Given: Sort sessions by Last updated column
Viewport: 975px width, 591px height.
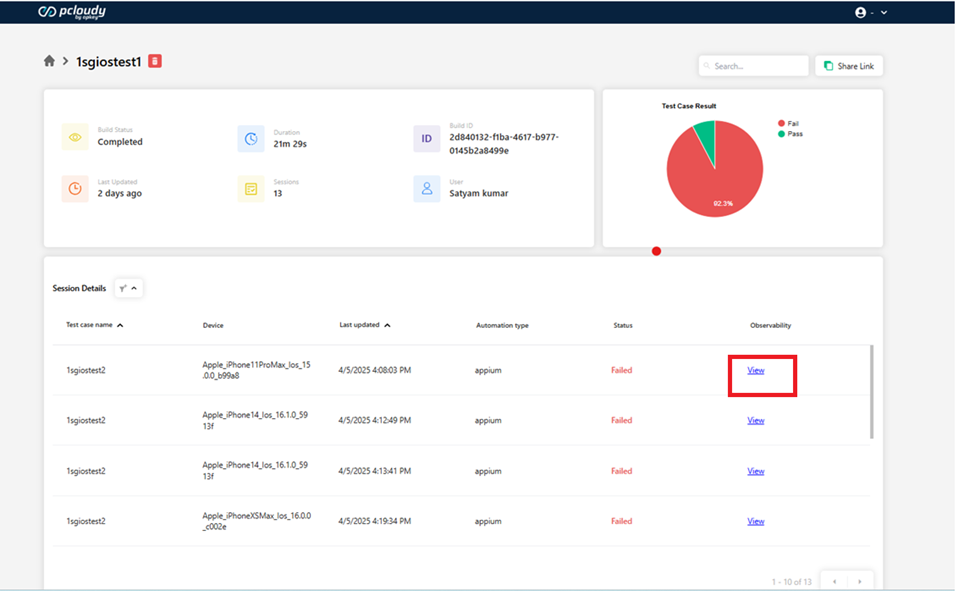Looking at the screenshot, I should 364,325.
